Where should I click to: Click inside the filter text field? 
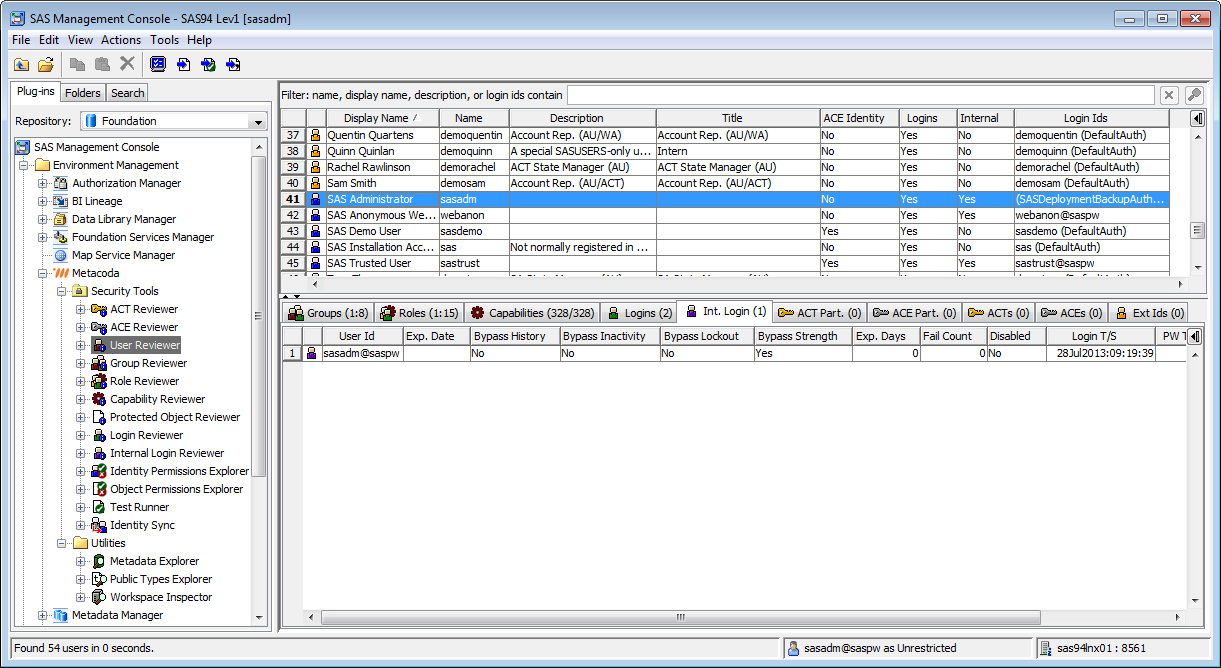tap(860, 95)
